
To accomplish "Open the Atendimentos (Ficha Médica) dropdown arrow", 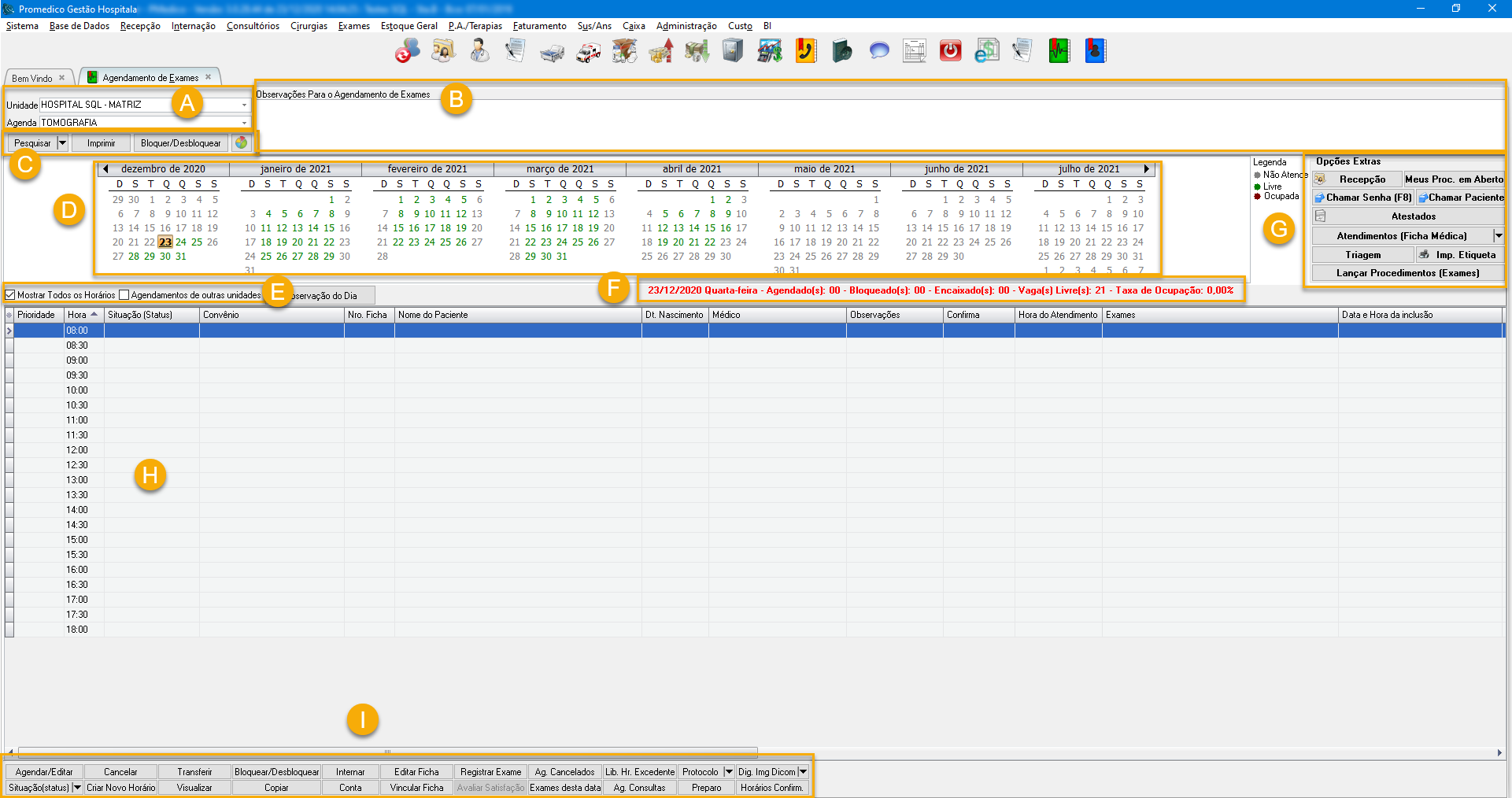I will tap(1499, 236).
